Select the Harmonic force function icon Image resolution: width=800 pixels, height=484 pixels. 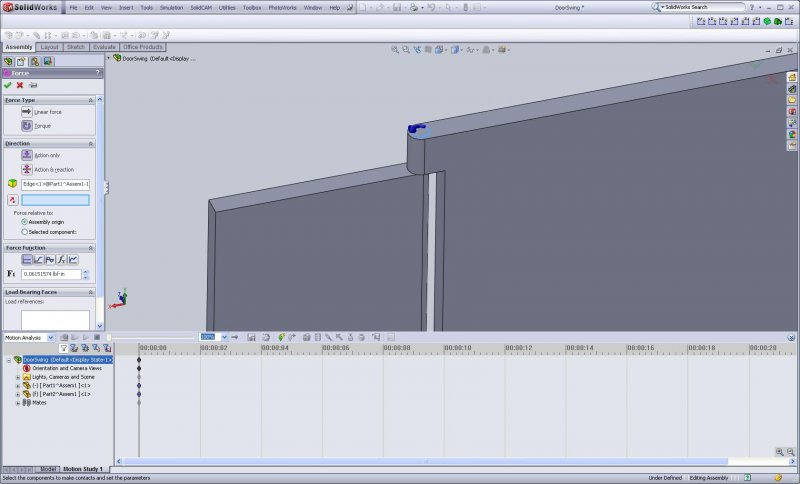49,260
